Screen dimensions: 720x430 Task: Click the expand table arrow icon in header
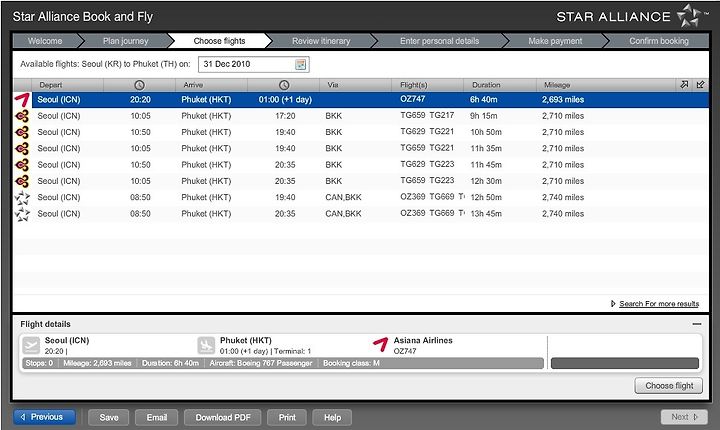coord(684,85)
